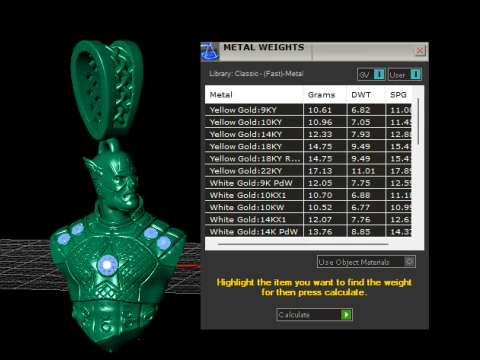Click the 10.70 grams value
This screenshot has width=480, height=360.
point(320,195)
